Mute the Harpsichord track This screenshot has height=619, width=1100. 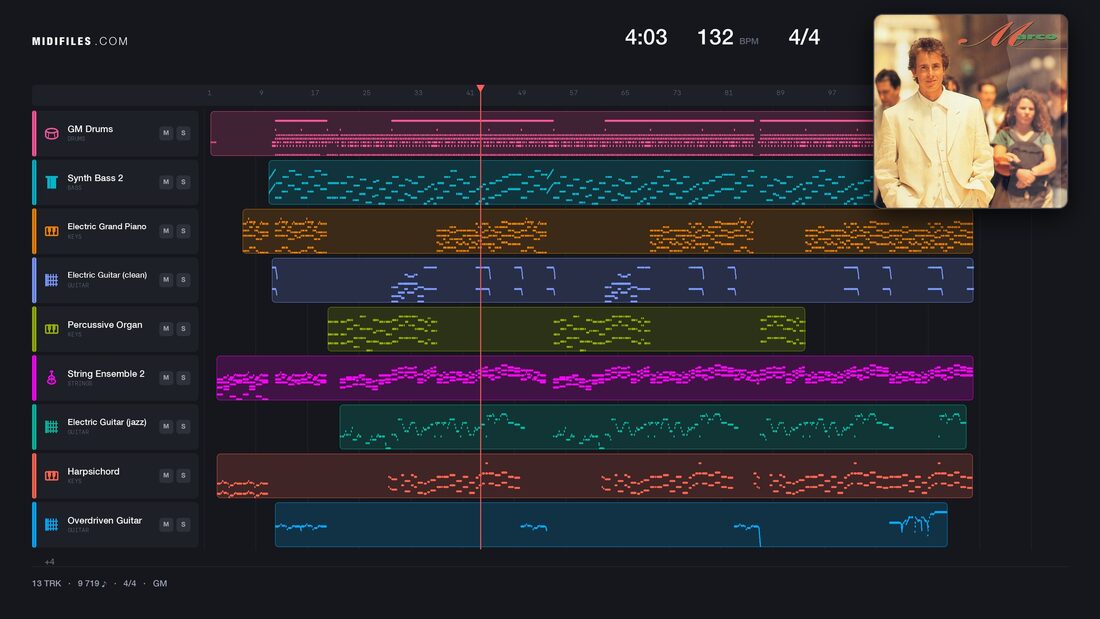(x=166, y=475)
